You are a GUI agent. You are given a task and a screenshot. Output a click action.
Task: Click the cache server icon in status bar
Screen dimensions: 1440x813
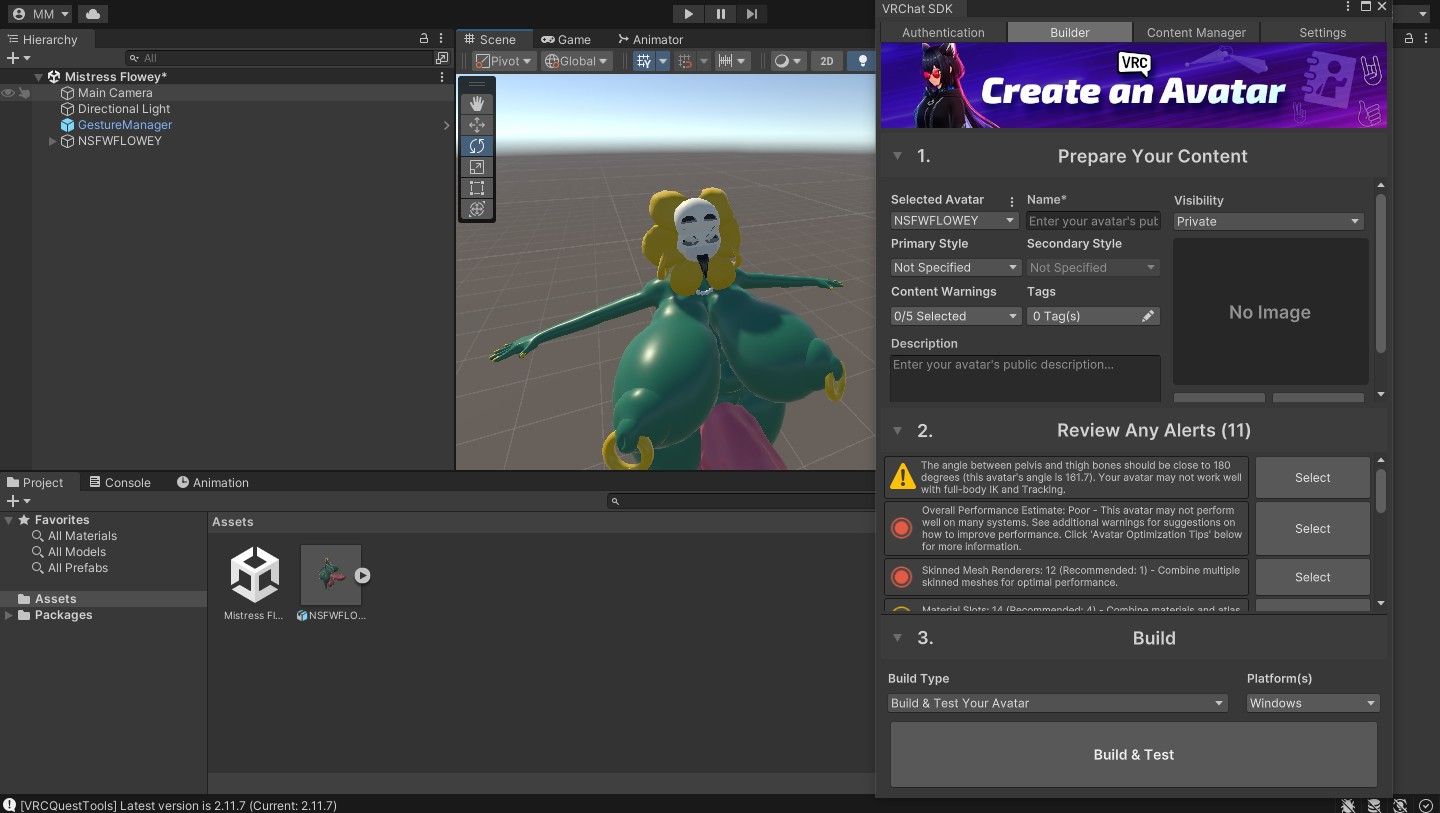coord(1375,805)
